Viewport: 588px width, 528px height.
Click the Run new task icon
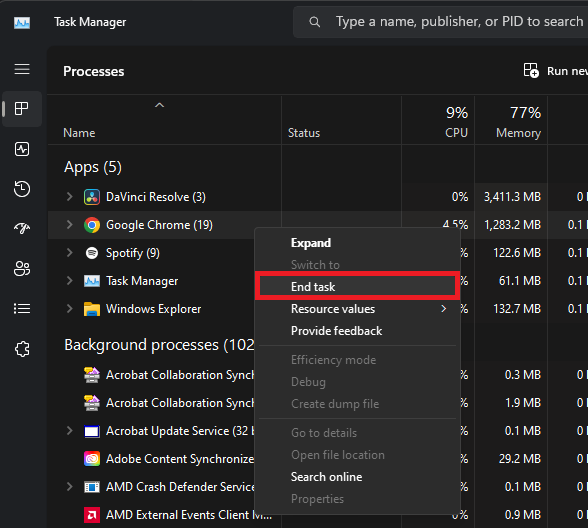click(531, 70)
